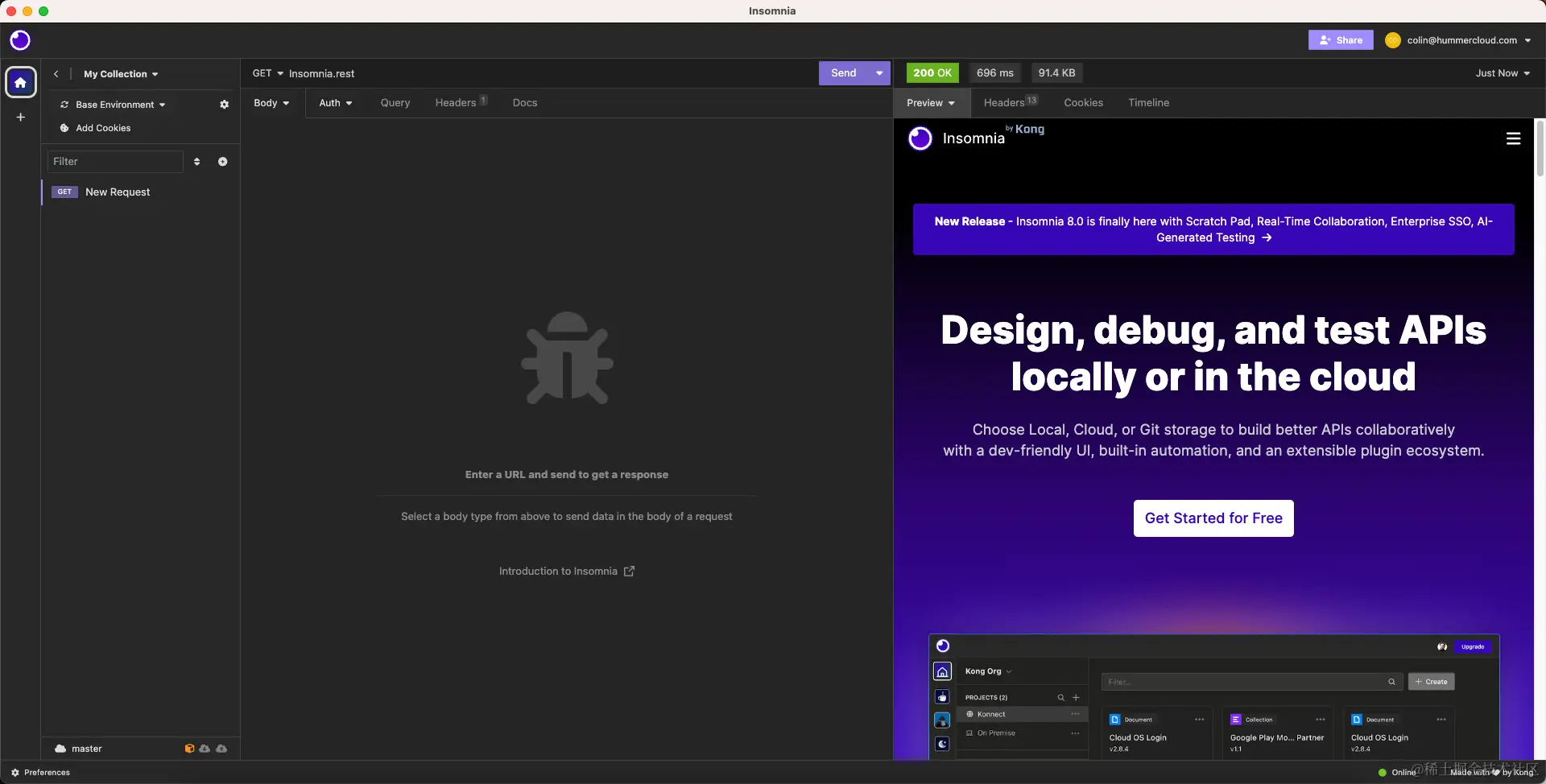Viewport: 1546px width, 784px height.
Task: Pull changes with the cloud download icon
Action: tap(205, 749)
